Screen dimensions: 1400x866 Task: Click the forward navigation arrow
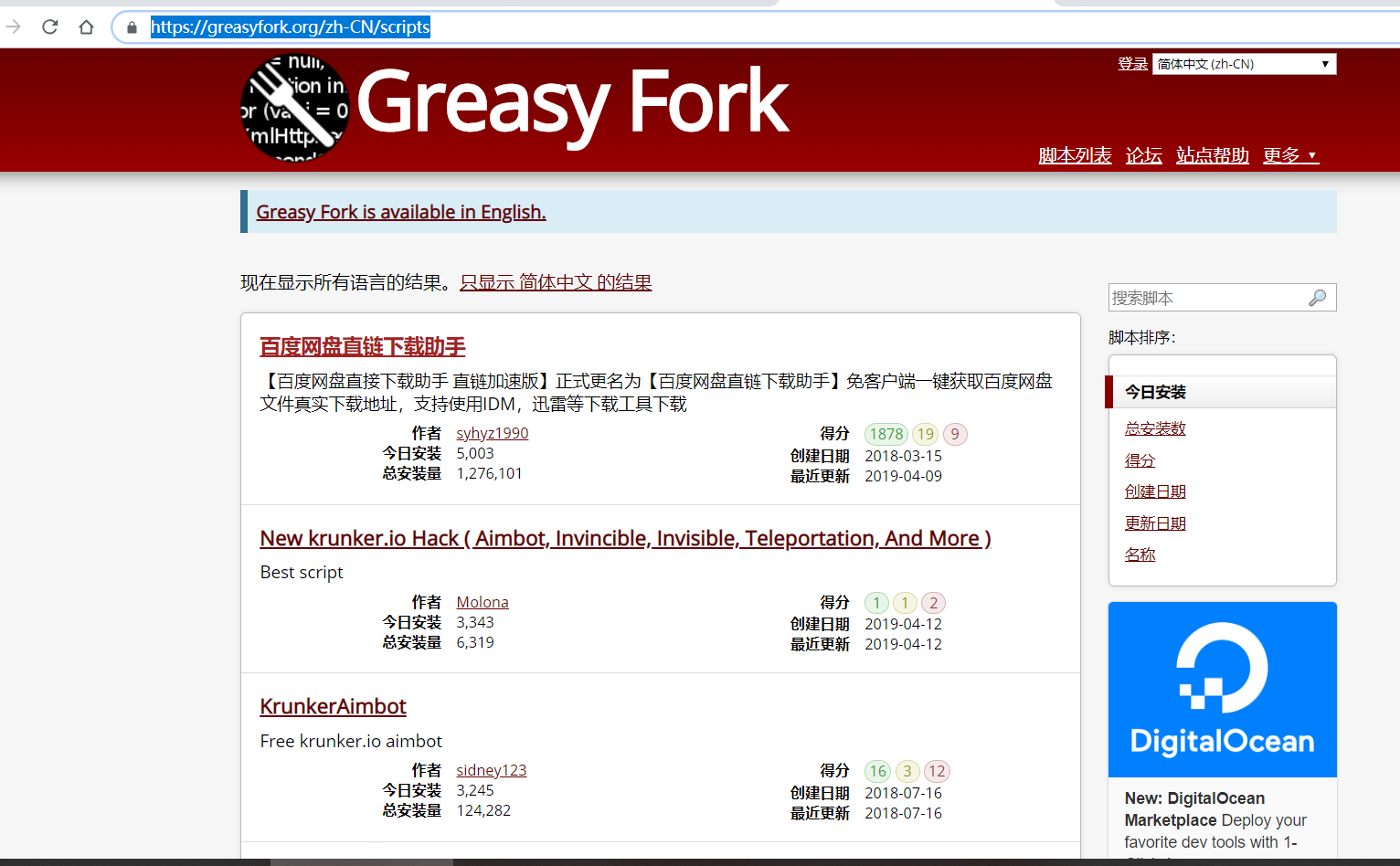coord(13,27)
